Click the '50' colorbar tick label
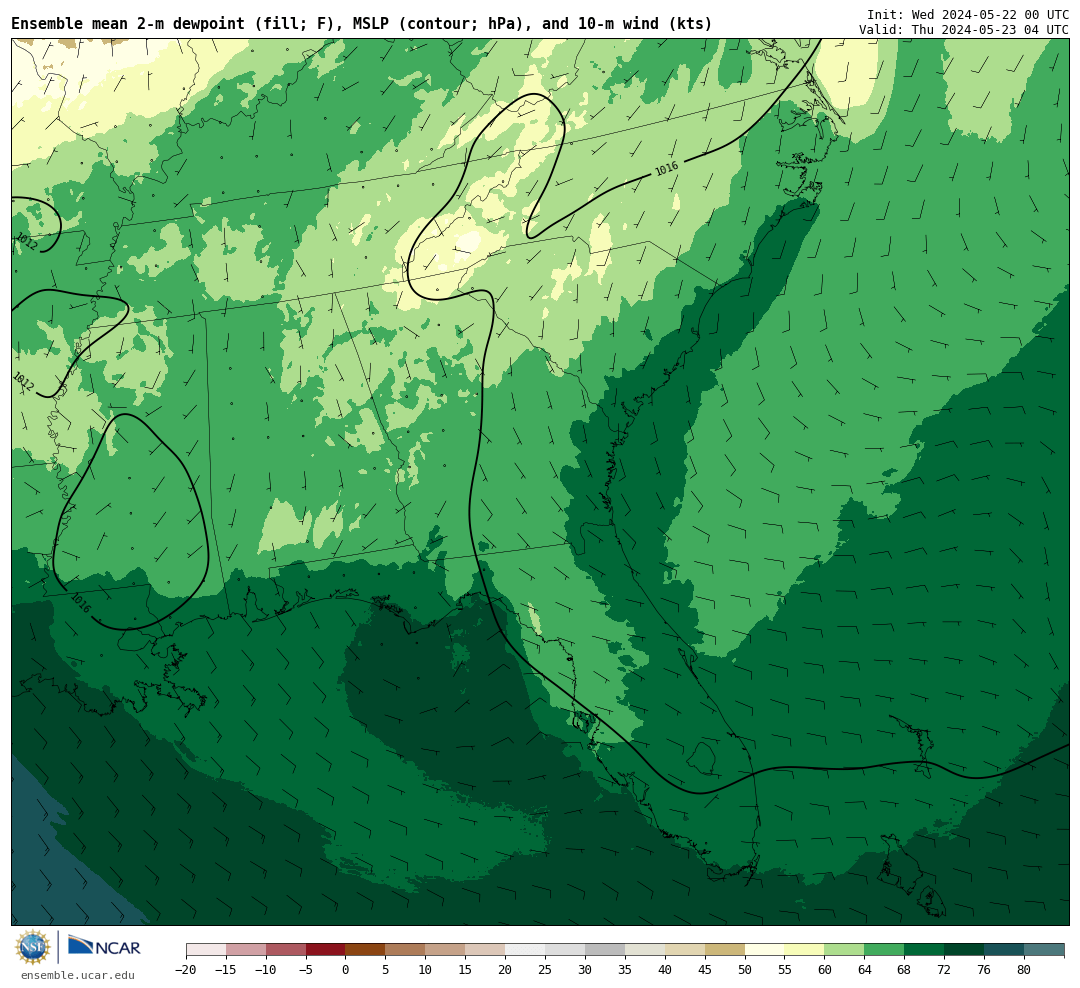1080x988 pixels. click(745, 970)
